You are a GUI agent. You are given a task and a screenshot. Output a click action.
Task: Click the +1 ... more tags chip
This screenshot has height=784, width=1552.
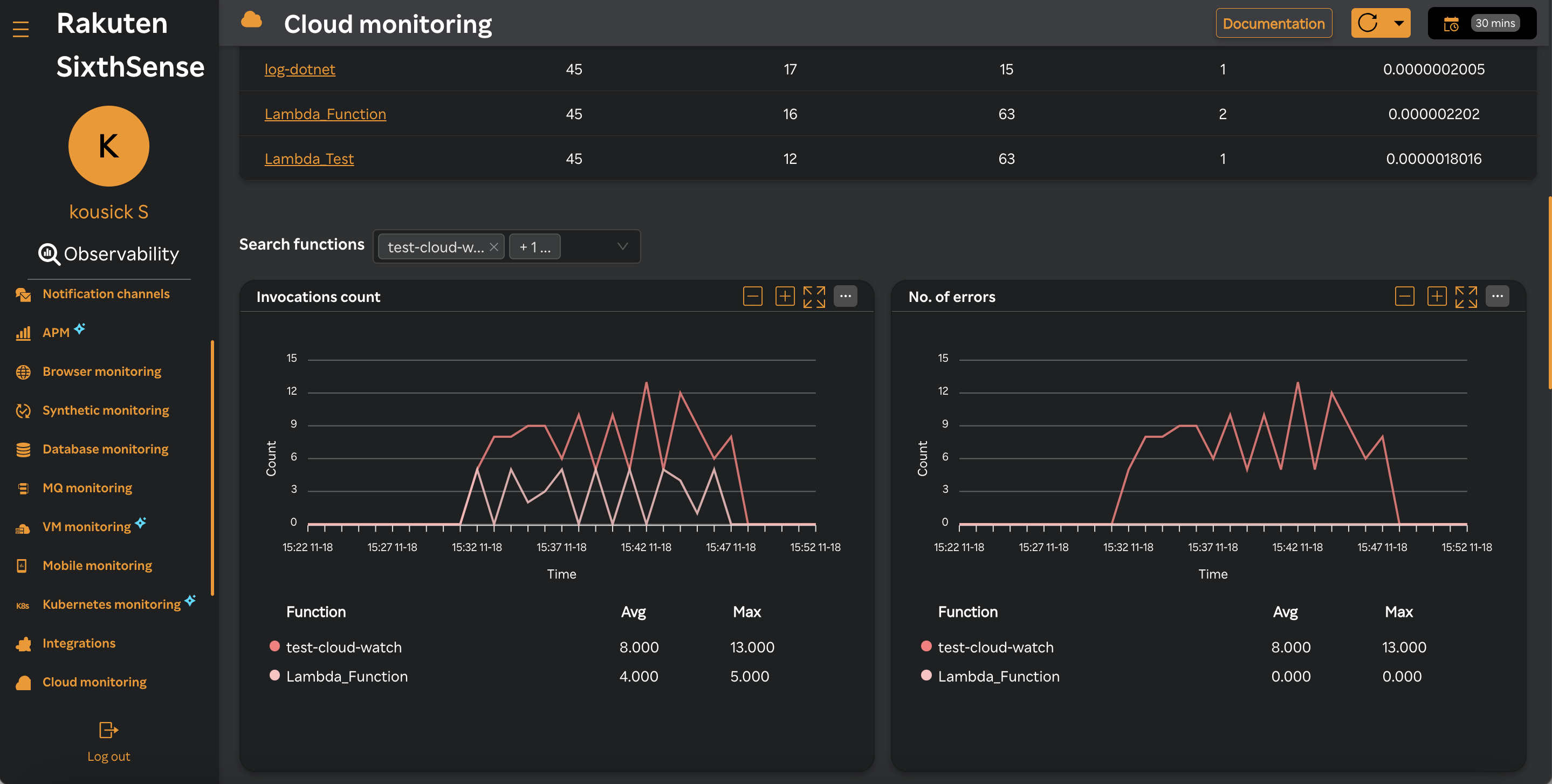coord(534,247)
